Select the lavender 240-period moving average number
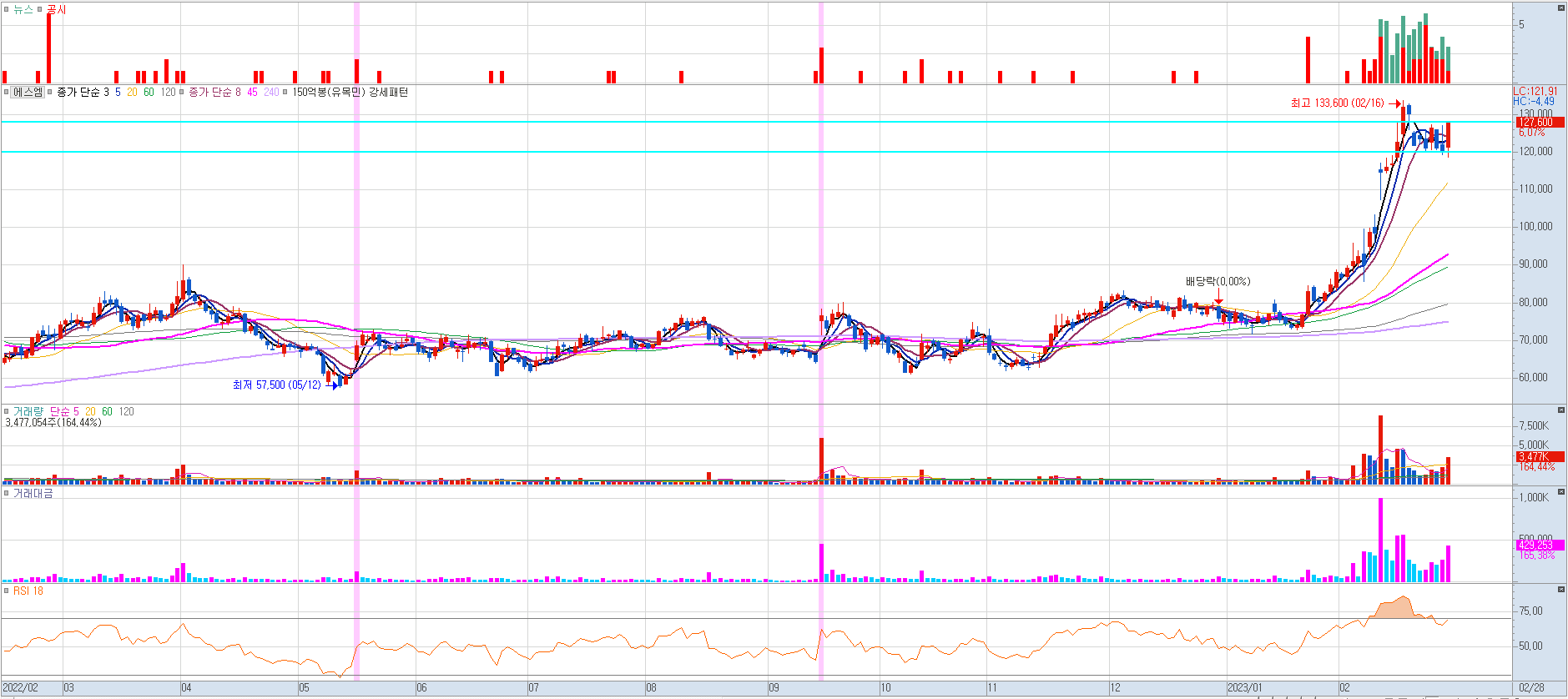Screen dimensions: 1568x699 click(x=271, y=92)
